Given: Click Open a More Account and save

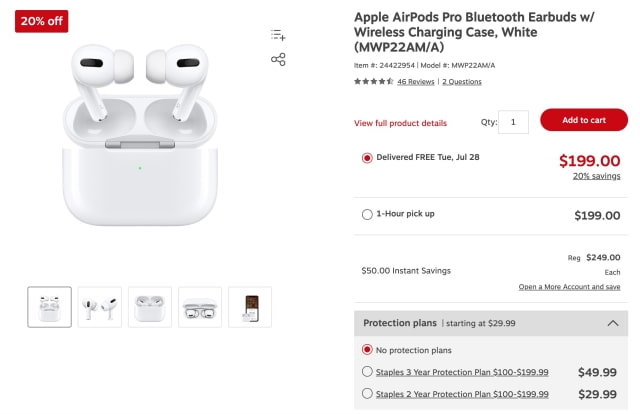Looking at the screenshot, I should (x=569, y=287).
